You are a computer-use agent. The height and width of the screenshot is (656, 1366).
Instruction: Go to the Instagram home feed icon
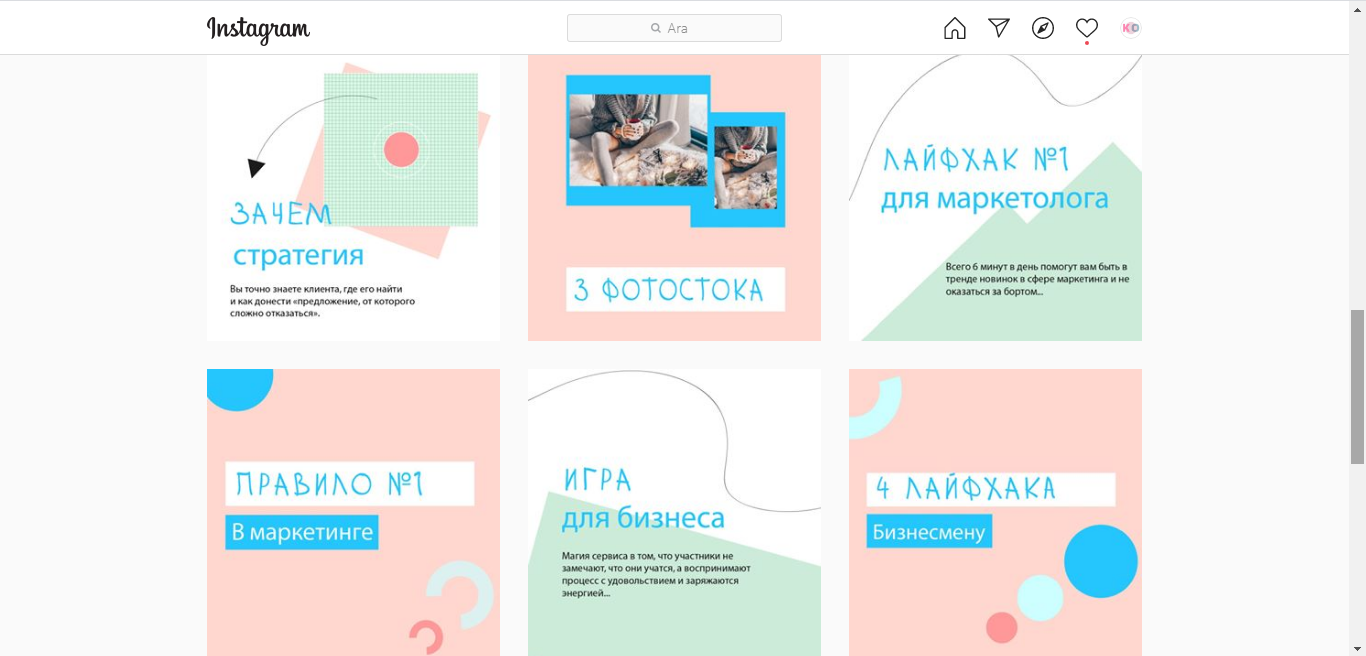[955, 28]
